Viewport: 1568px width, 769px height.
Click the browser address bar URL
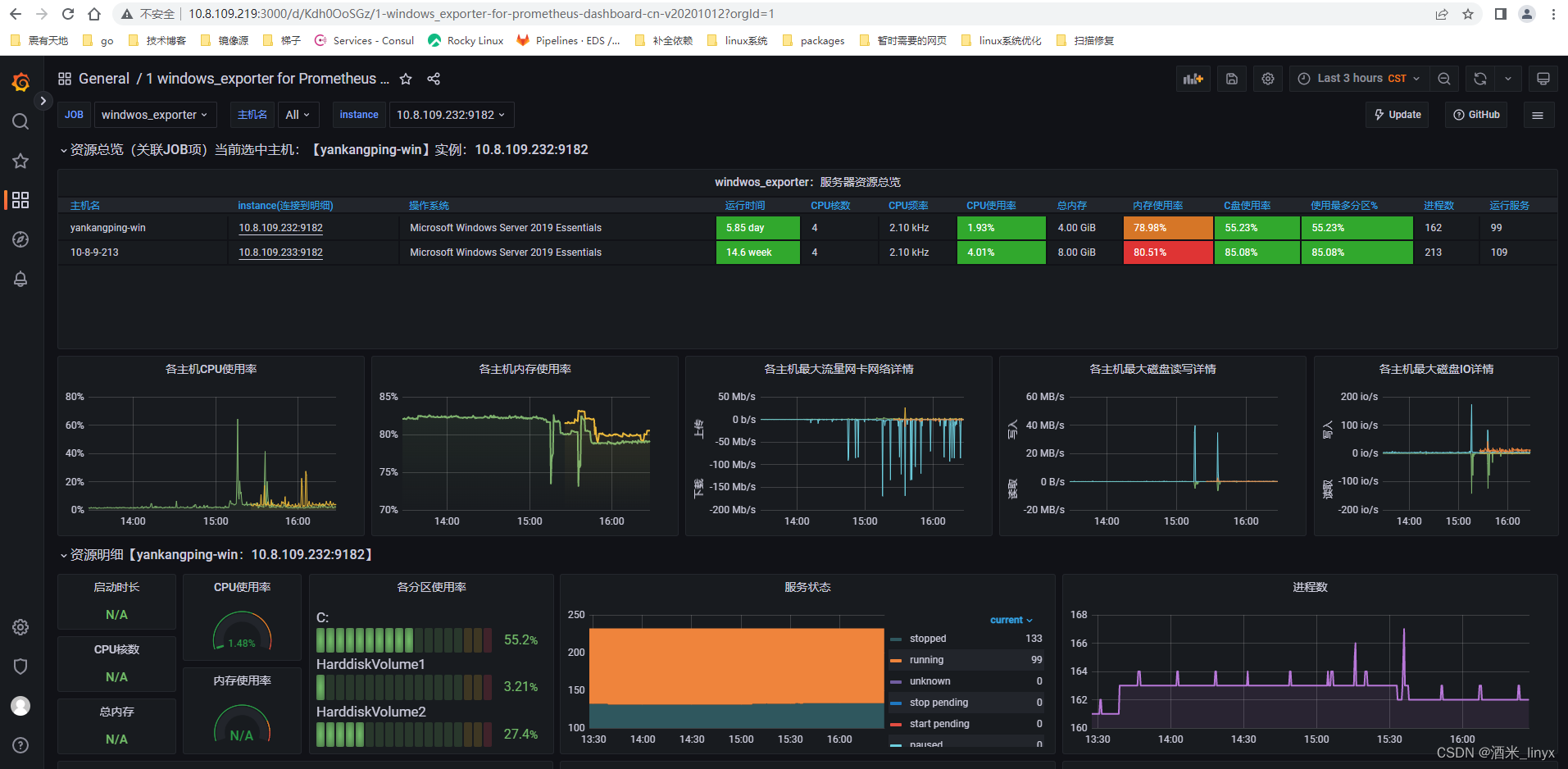481,14
